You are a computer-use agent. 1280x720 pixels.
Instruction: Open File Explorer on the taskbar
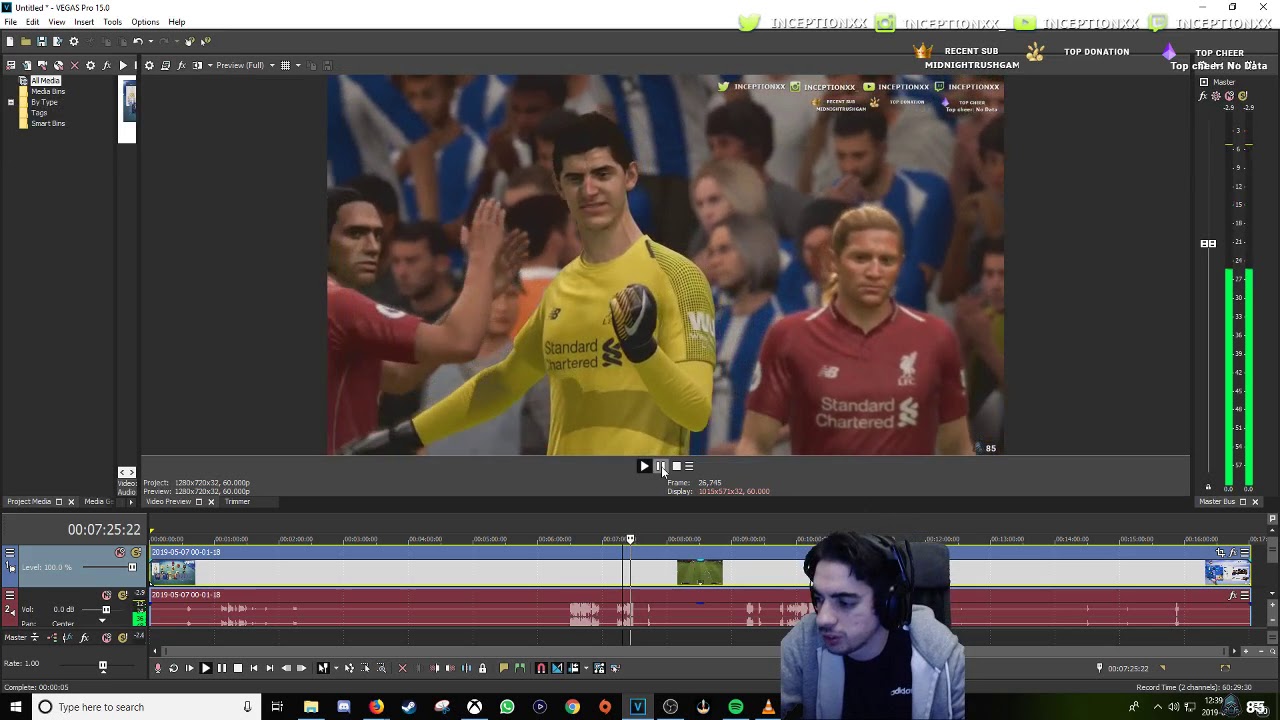[311, 707]
